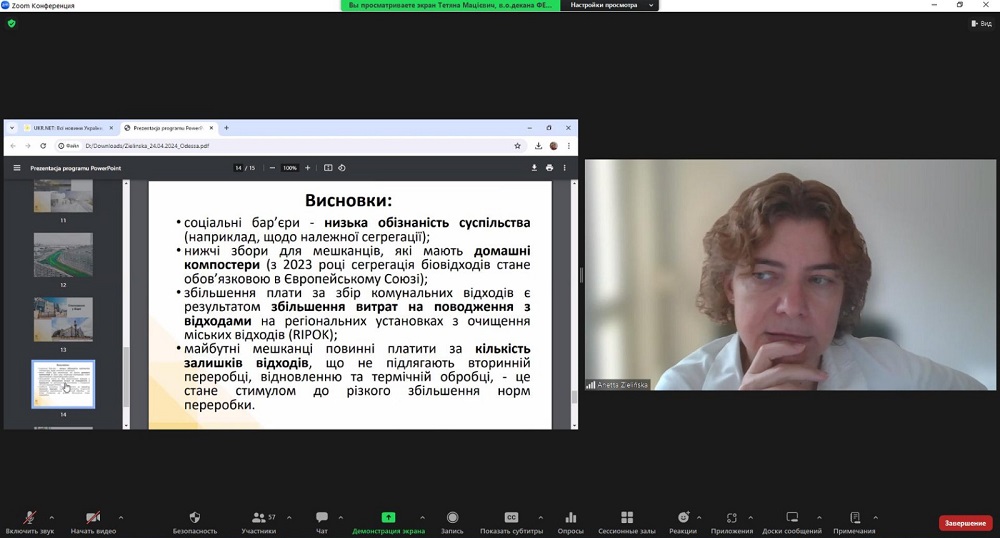Open Breakout rooms (Сессионные залы)
The image size is (1000, 538).
pos(626,518)
